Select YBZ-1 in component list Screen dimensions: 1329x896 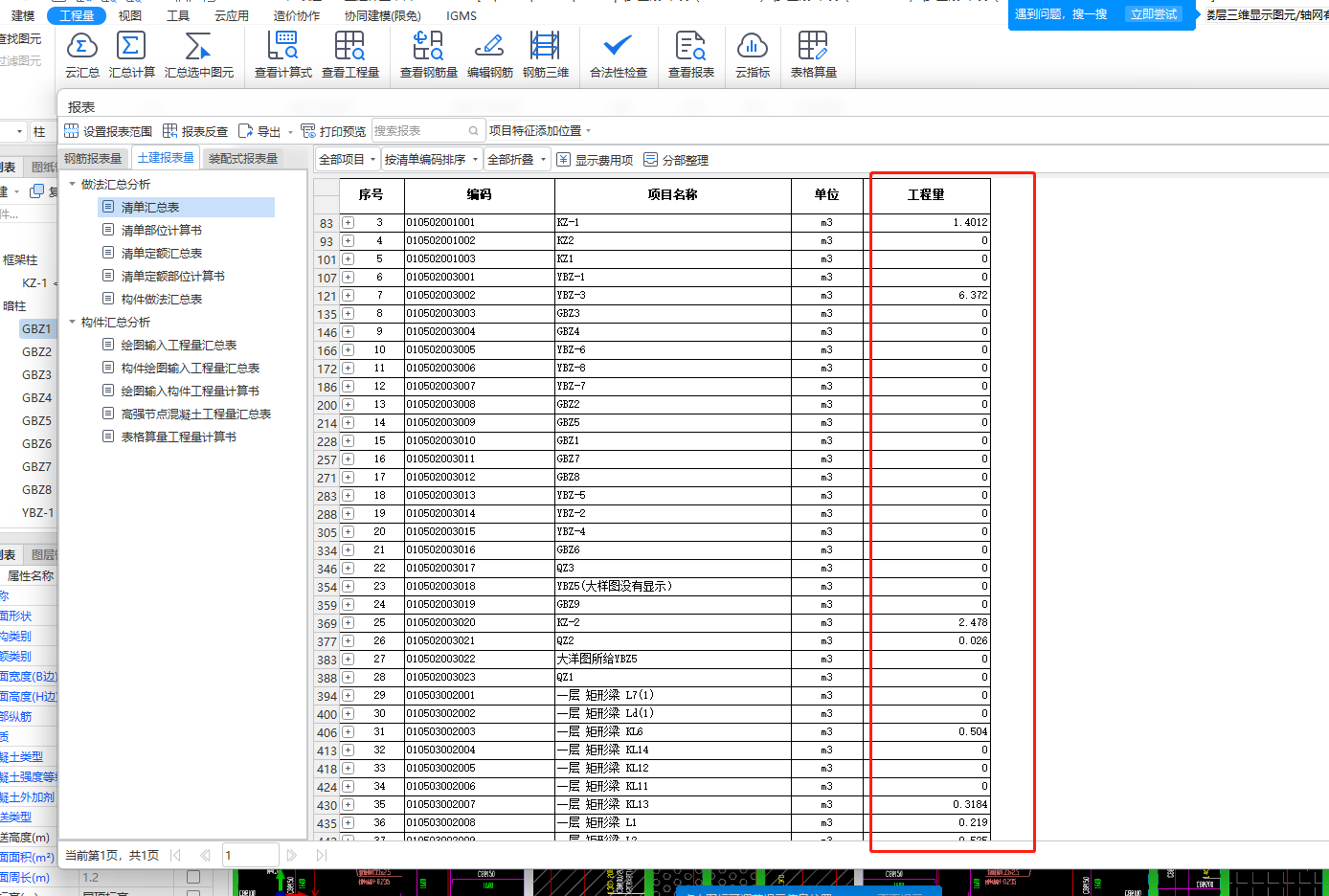38,513
